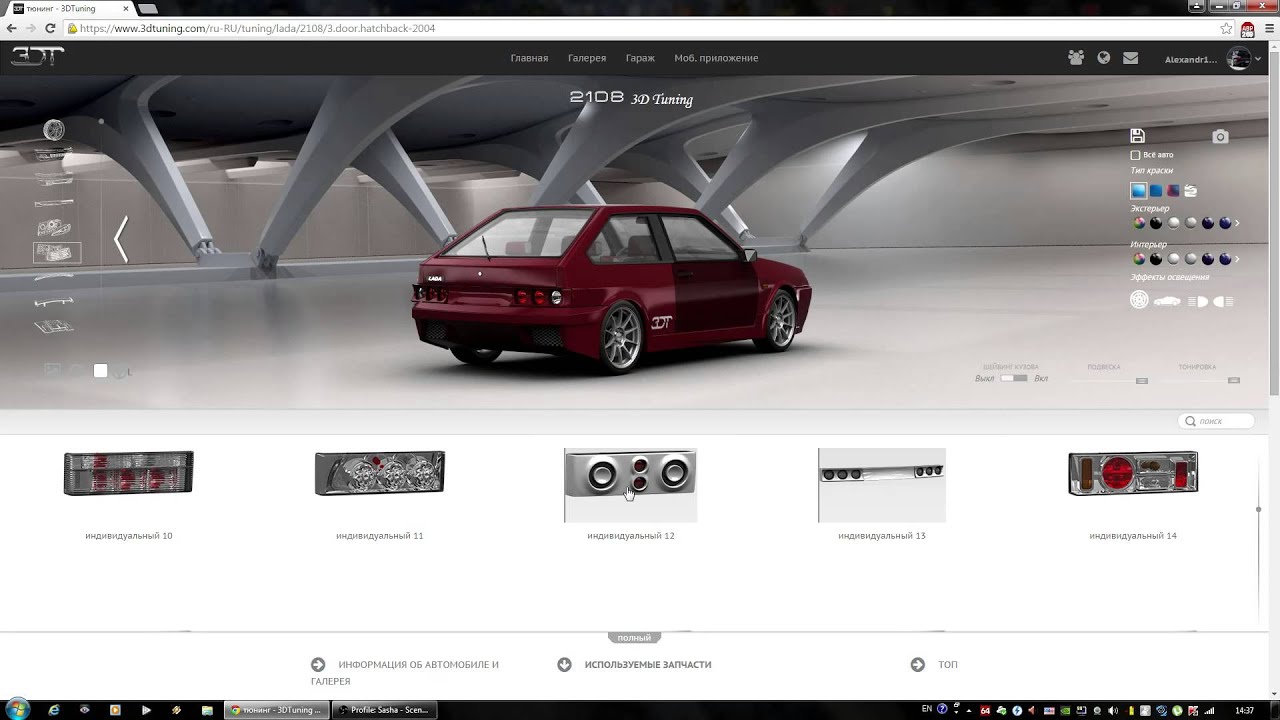Click the wheel lighting effect icon
The width and height of the screenshot is (1280, 720).
pyautogui.click(x=1139, y=300)
